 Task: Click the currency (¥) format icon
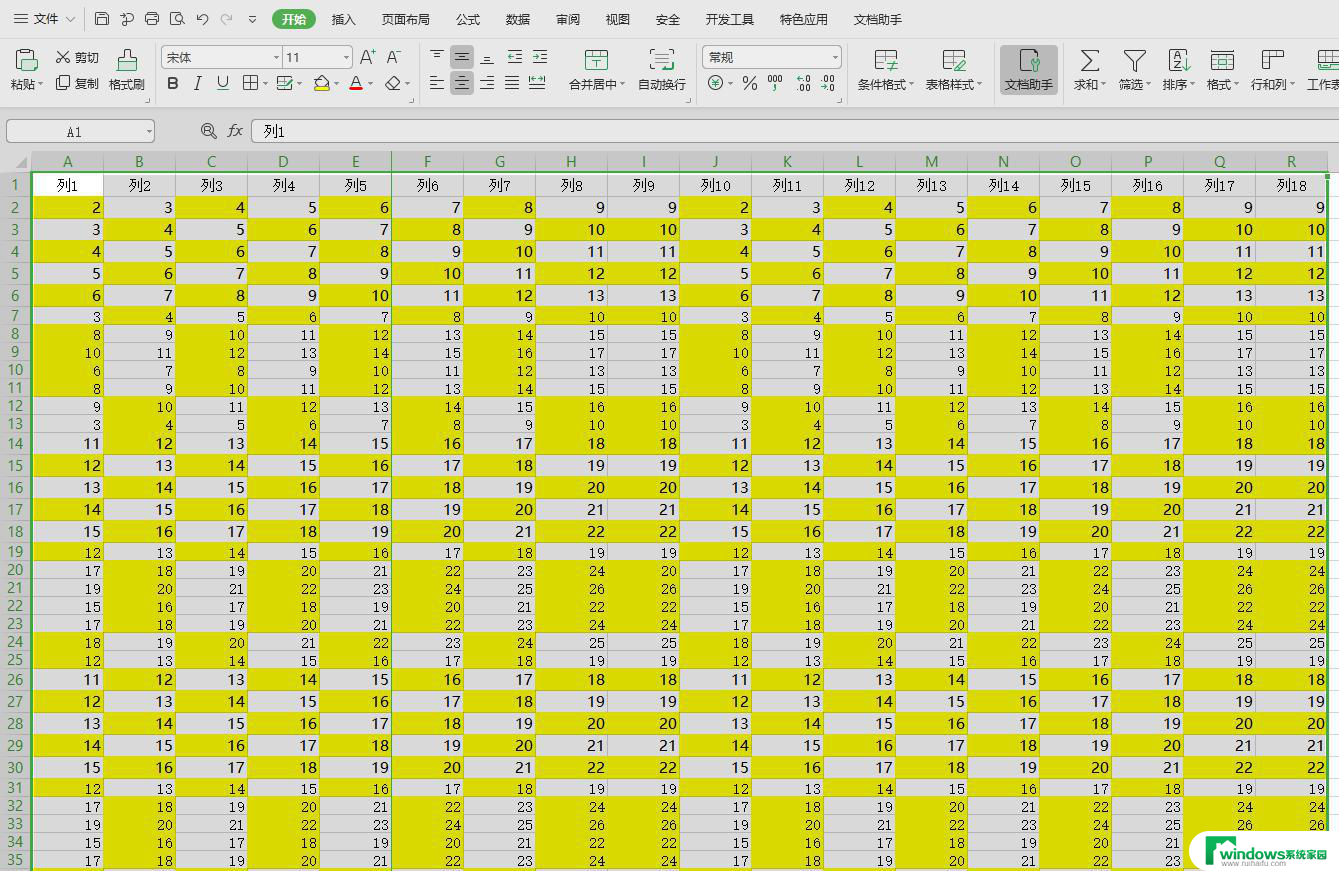[715, 83]
